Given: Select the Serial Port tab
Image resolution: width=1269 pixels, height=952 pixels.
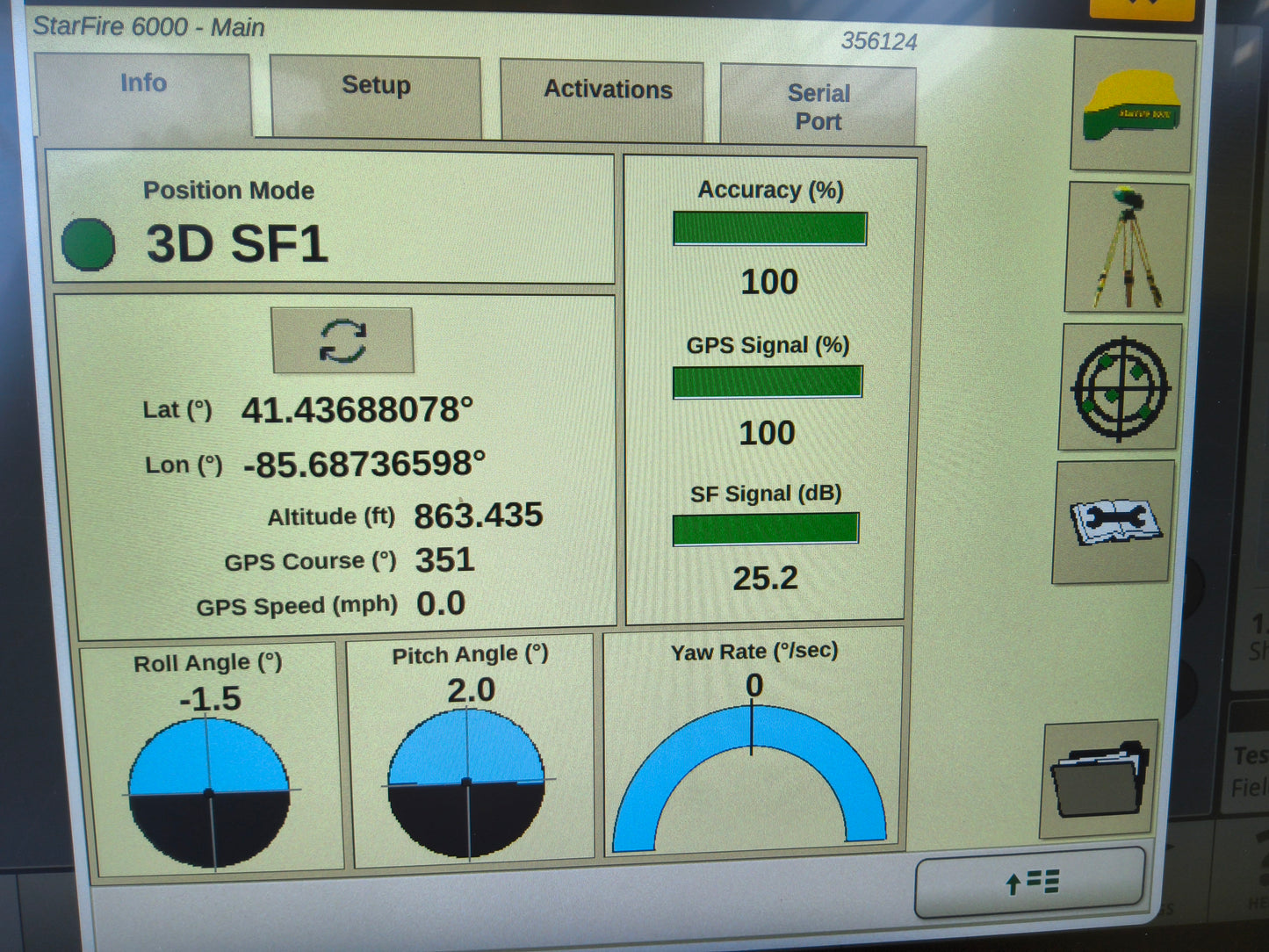Looking at the screenshot, I should click(818, 105).
